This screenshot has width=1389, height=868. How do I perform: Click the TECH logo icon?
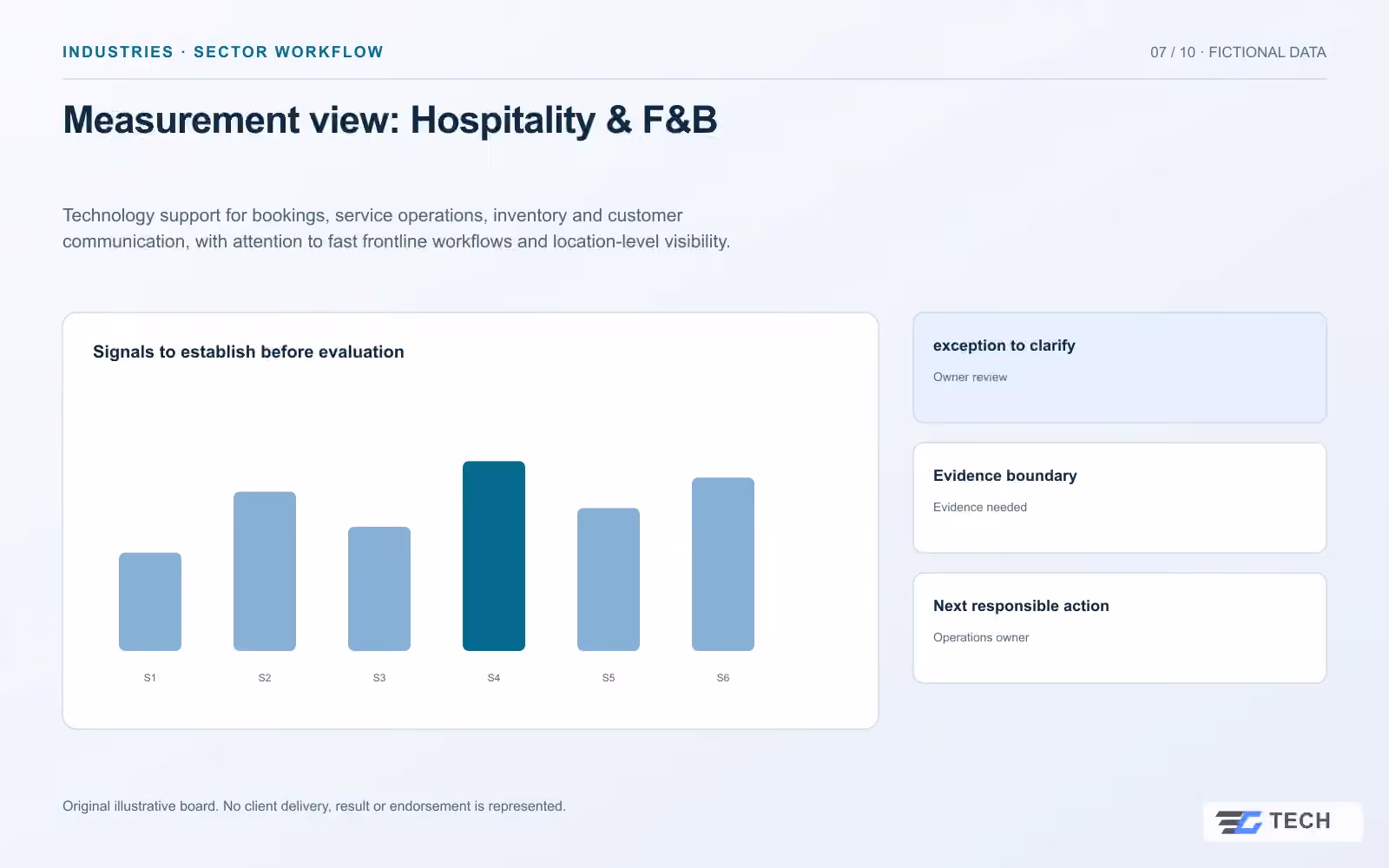coord(1239,821)
